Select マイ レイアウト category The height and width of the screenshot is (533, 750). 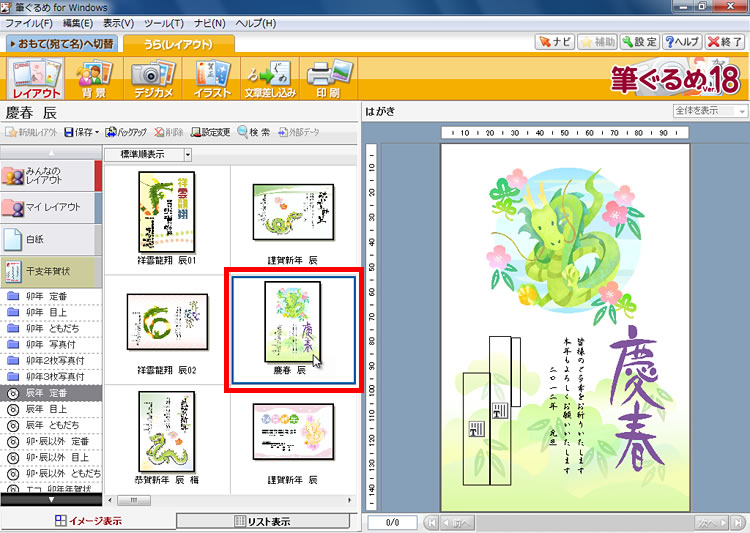tap(51, 208)
